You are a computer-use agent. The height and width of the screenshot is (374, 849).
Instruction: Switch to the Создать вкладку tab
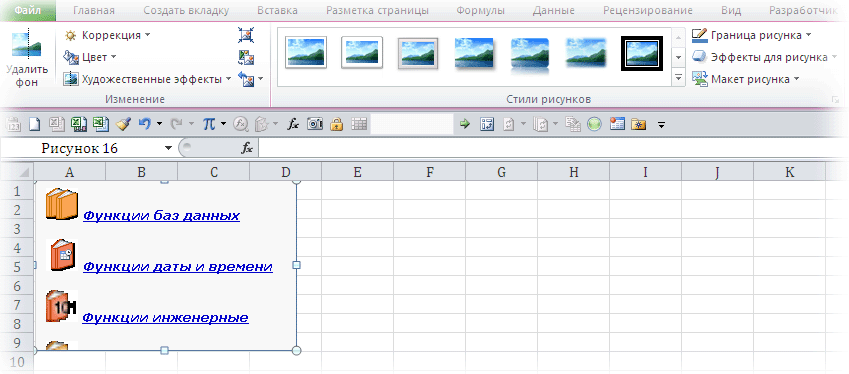pyautogui.click(x=186, y=10)
